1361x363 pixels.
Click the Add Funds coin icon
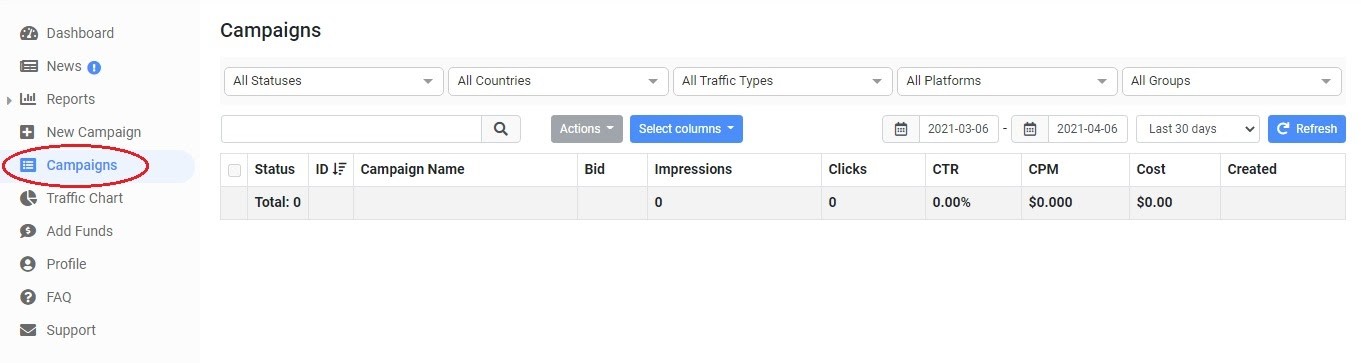pos(28,231)
